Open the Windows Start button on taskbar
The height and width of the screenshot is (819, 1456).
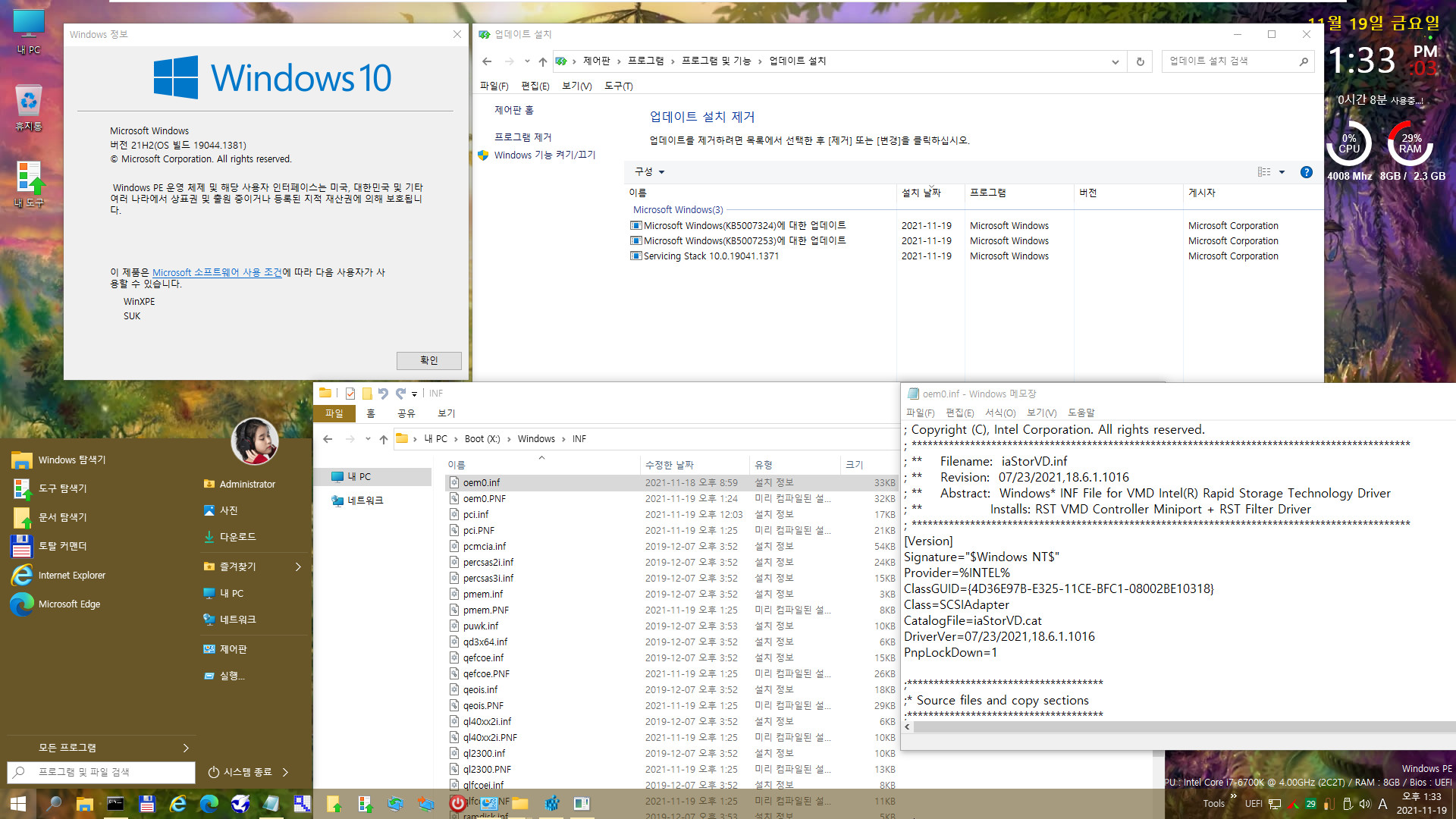(x=17, y=804)
